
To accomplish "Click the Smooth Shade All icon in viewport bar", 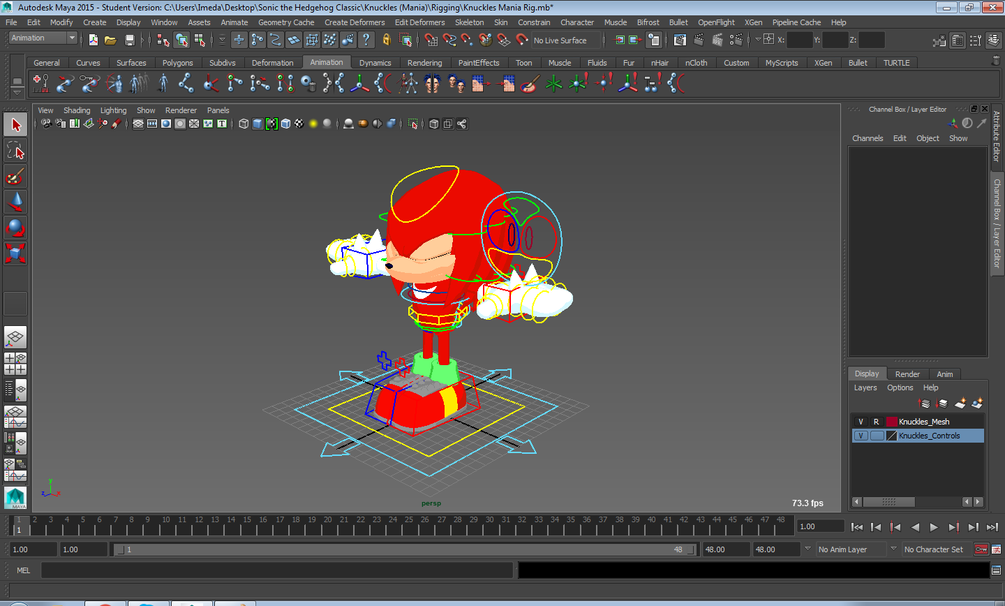I will (257, 122).
